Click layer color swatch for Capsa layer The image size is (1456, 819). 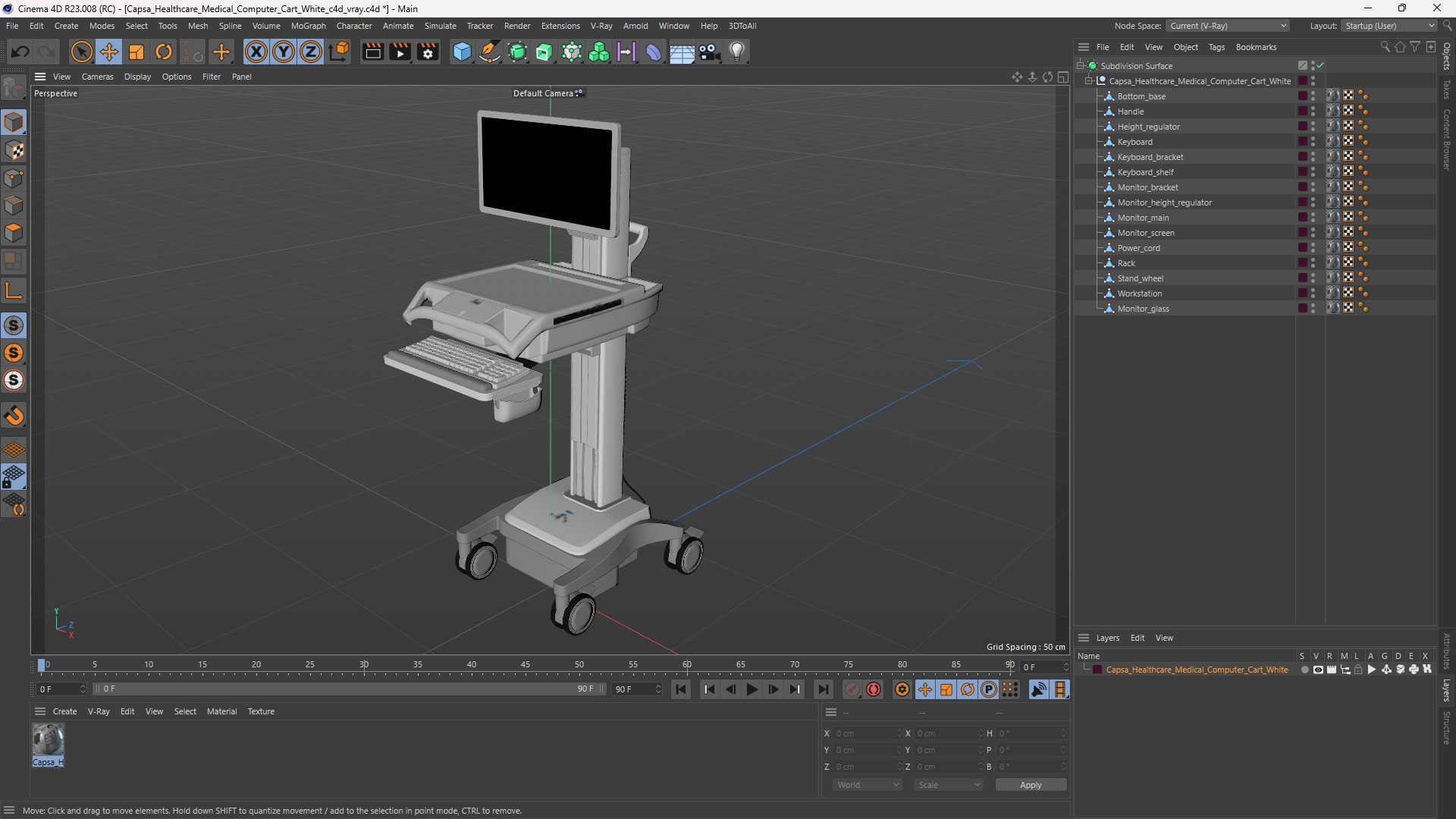click(1097, 670)
